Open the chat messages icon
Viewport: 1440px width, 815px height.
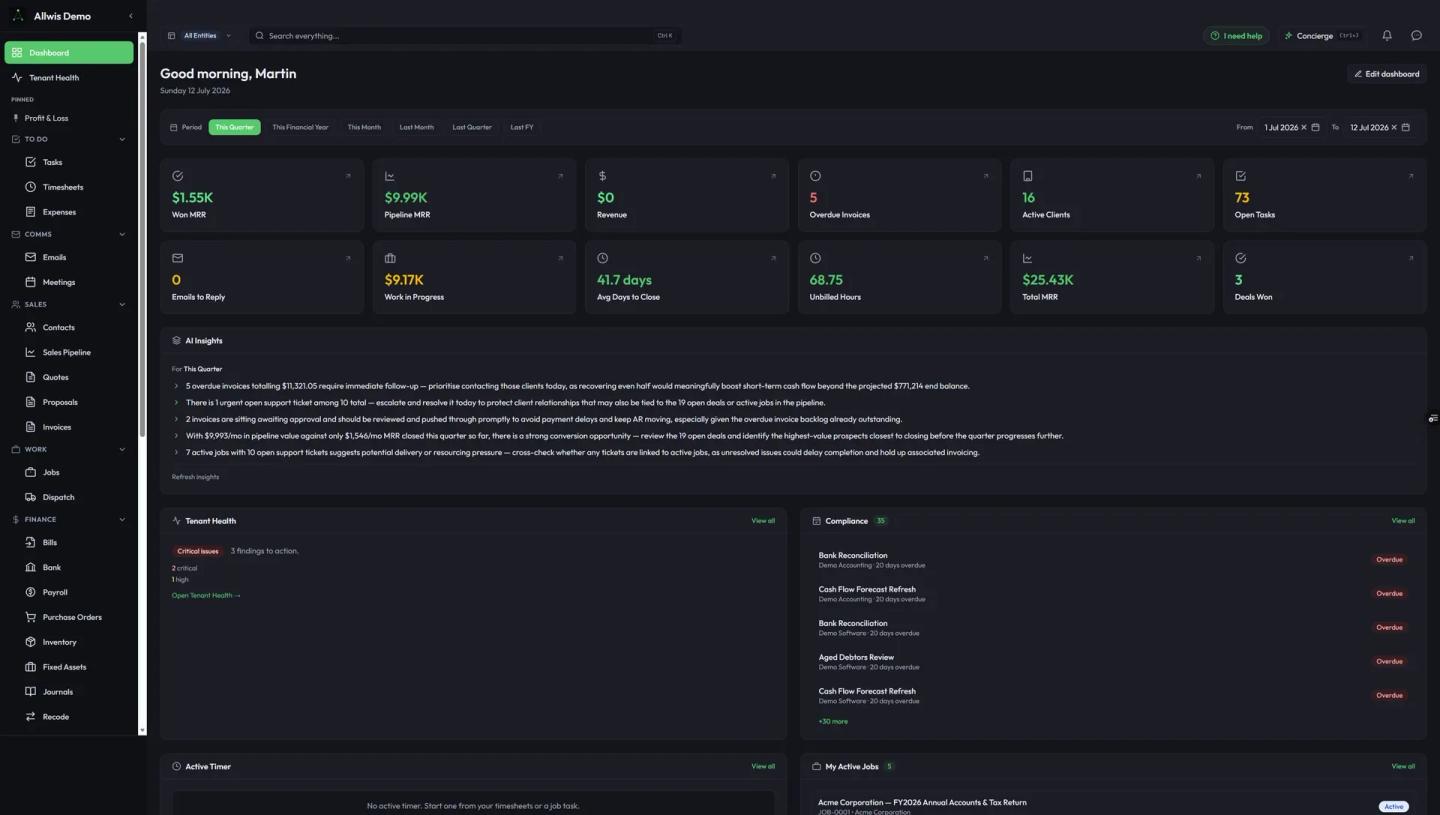point(1416,35)
